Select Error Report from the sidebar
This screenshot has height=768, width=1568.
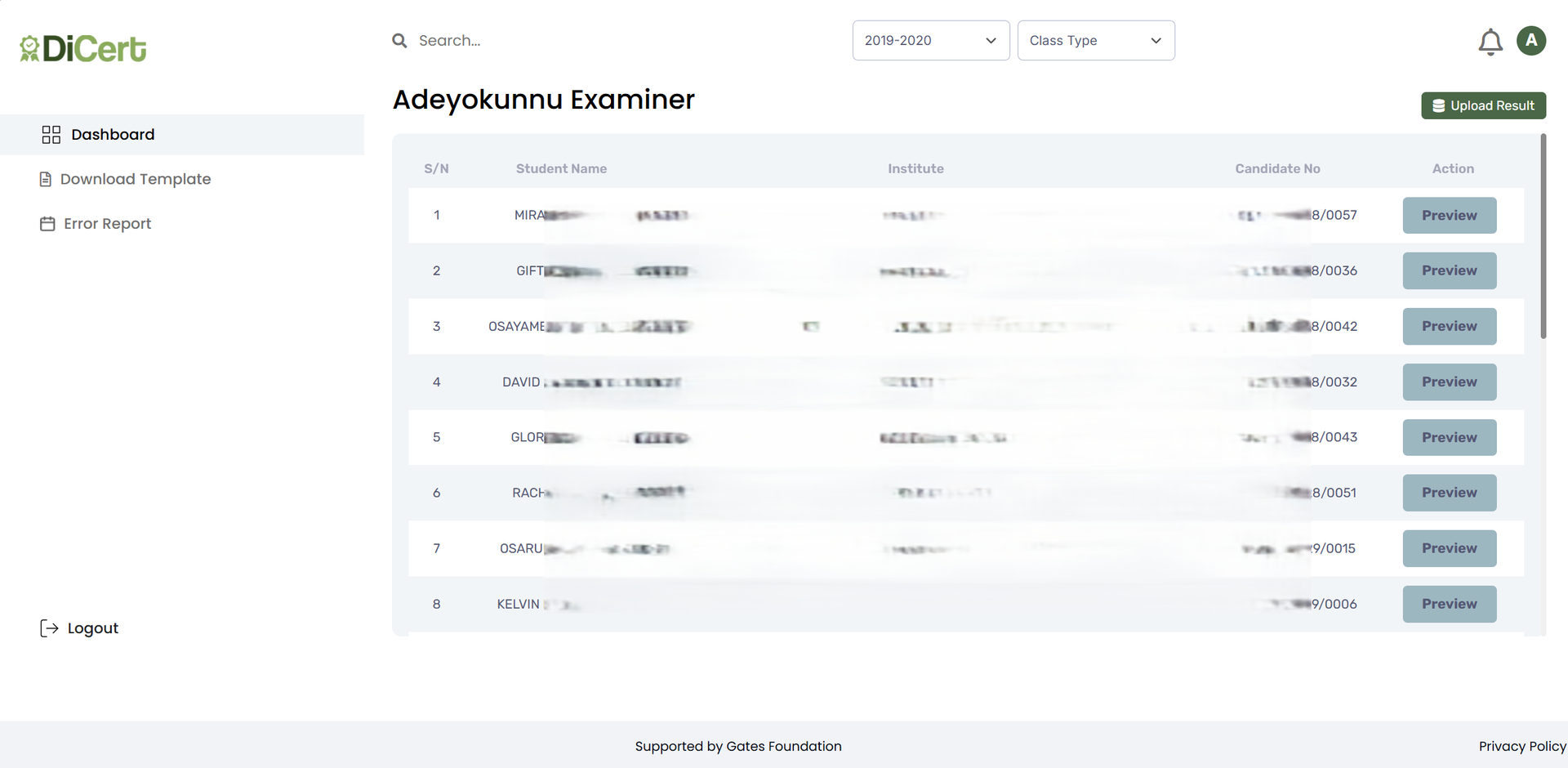click(108, 223)
